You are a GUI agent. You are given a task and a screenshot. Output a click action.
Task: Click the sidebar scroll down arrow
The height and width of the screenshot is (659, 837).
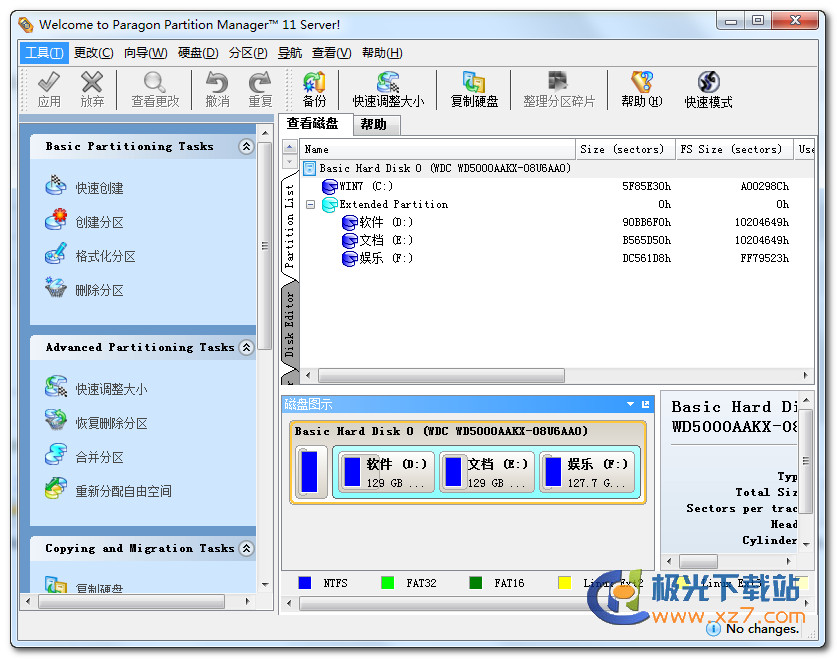(x=265, y=585)
